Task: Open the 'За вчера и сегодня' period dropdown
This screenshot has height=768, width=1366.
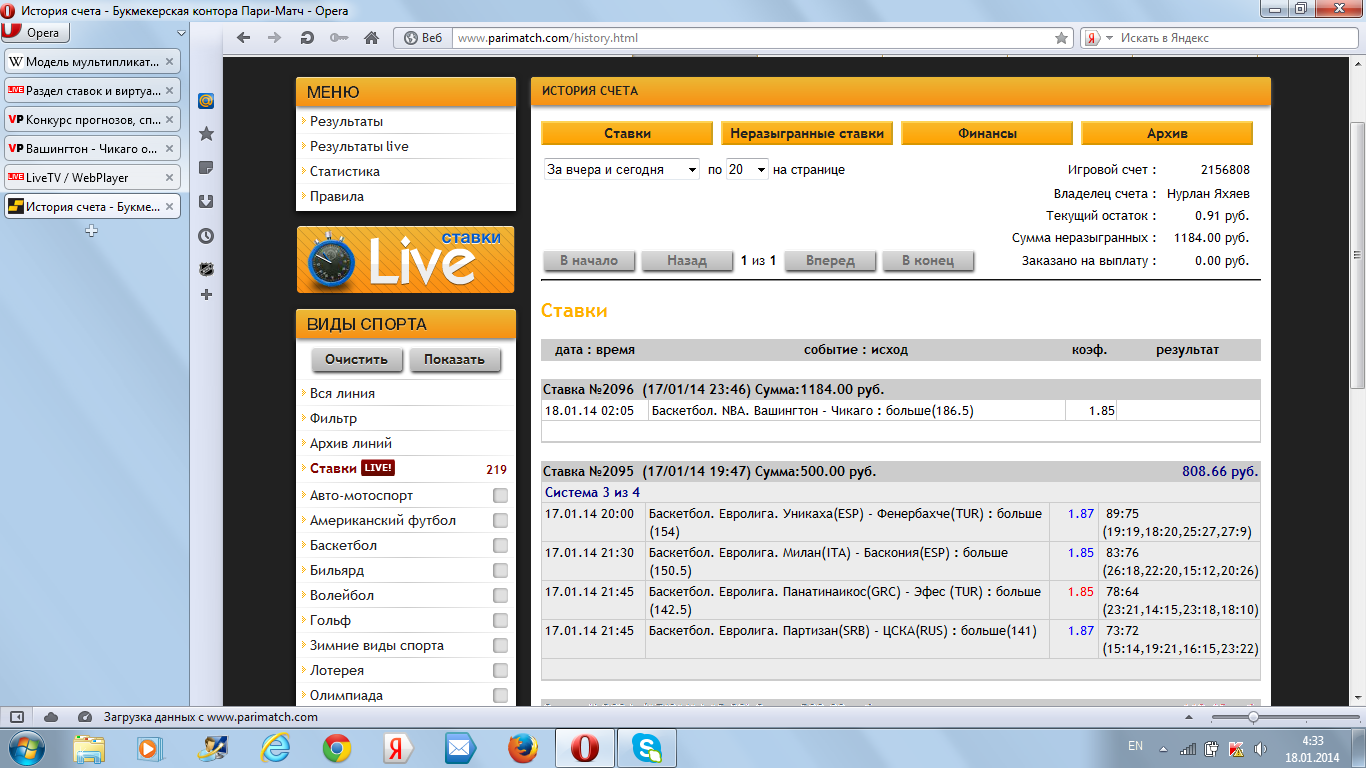Action: (x=621, y=170)
